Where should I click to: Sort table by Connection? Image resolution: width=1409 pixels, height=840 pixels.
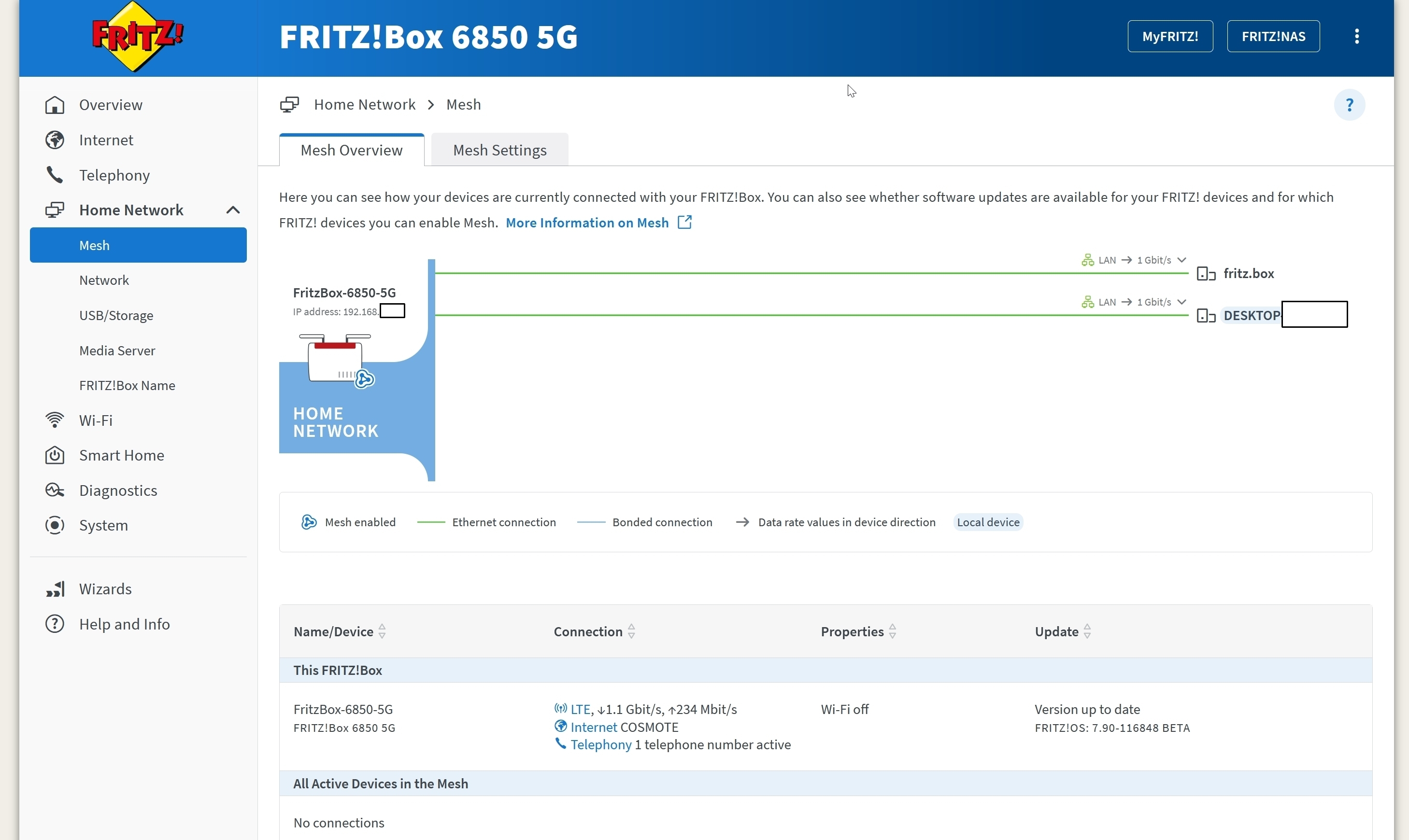tap(631, 631)
